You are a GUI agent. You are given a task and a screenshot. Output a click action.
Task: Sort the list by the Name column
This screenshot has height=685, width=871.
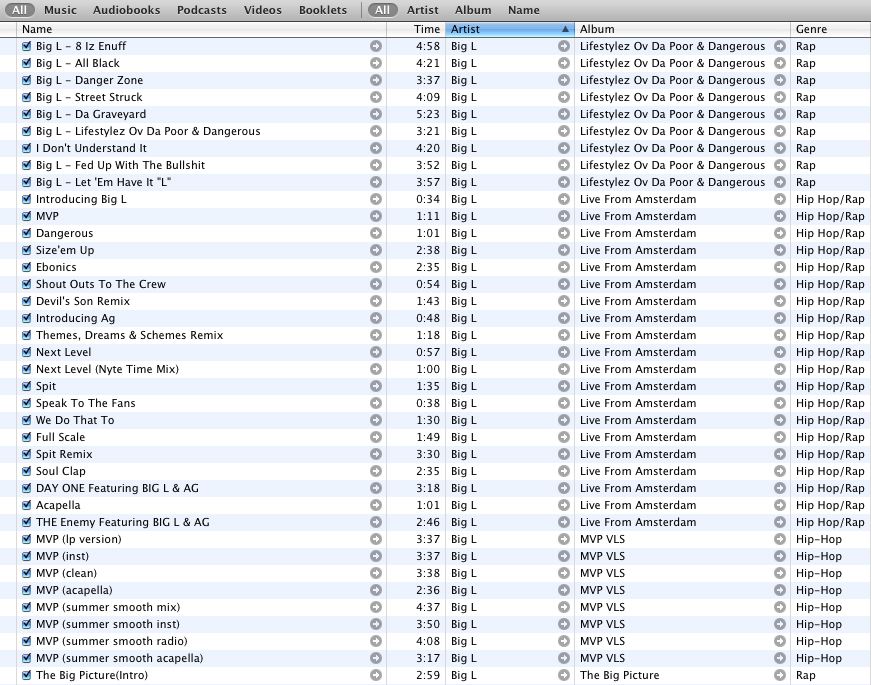[201, 29]
